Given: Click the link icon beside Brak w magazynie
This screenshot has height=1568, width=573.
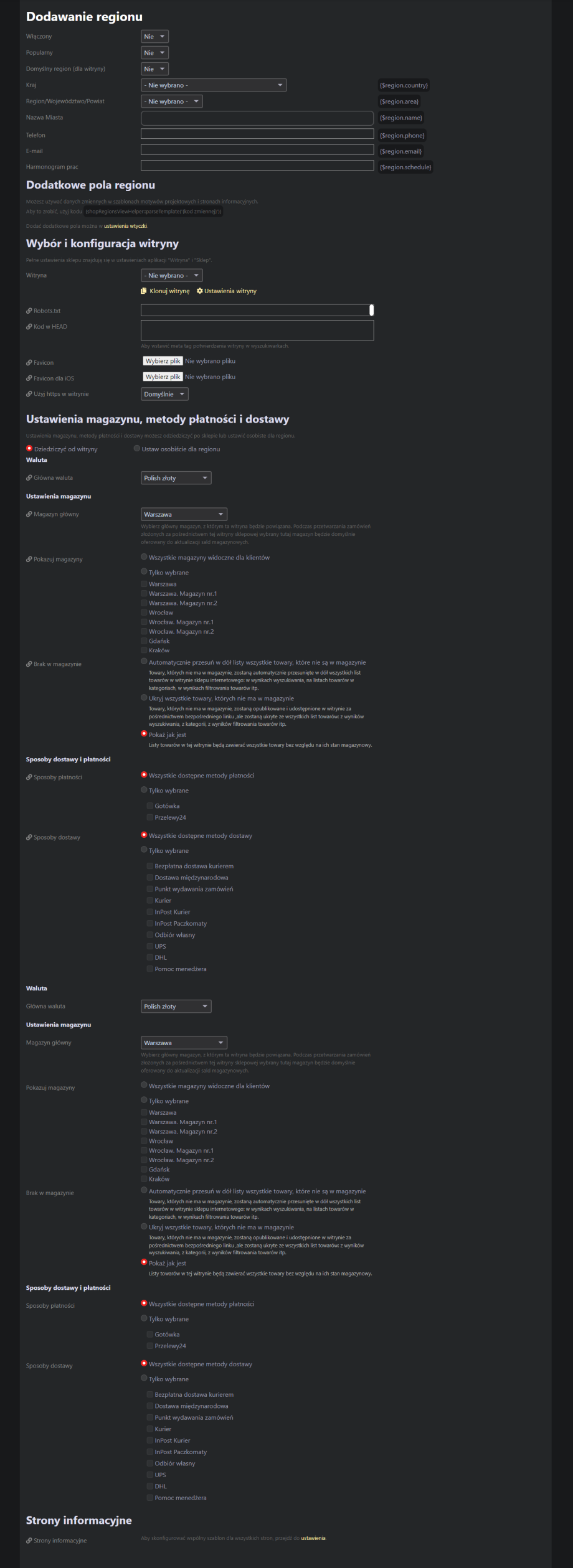Looking at the screenshot, I should (x=29, y=664).
